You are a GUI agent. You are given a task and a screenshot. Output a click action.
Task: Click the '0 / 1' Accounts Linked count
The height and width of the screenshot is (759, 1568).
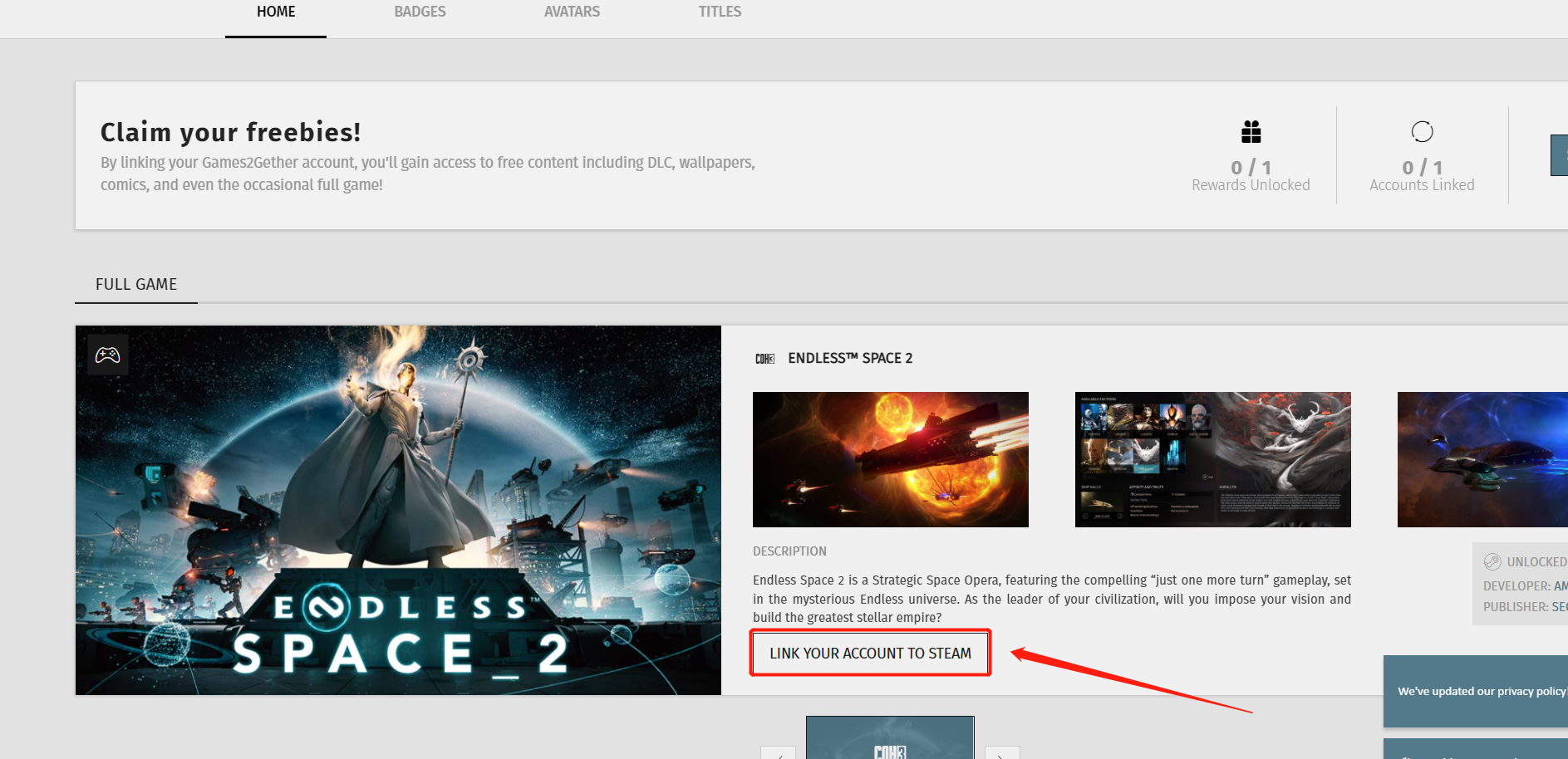coord(1422,168)
